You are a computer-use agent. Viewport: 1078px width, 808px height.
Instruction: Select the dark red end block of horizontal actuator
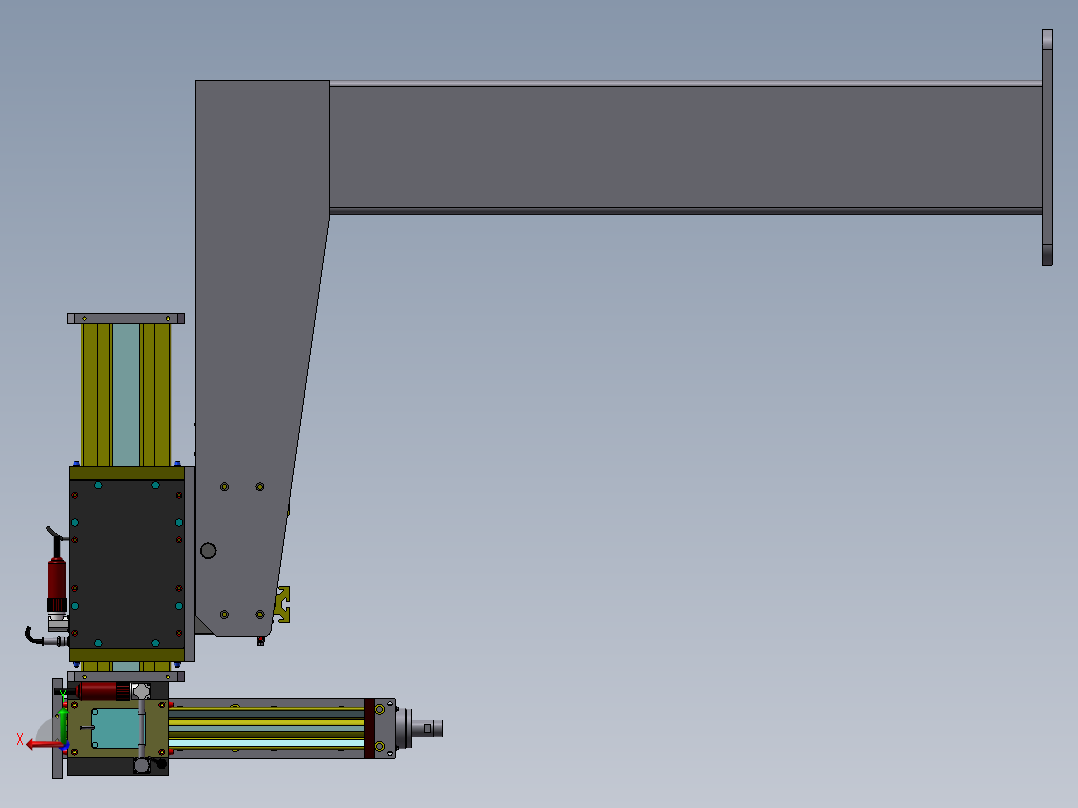click(x=369, y=725)
